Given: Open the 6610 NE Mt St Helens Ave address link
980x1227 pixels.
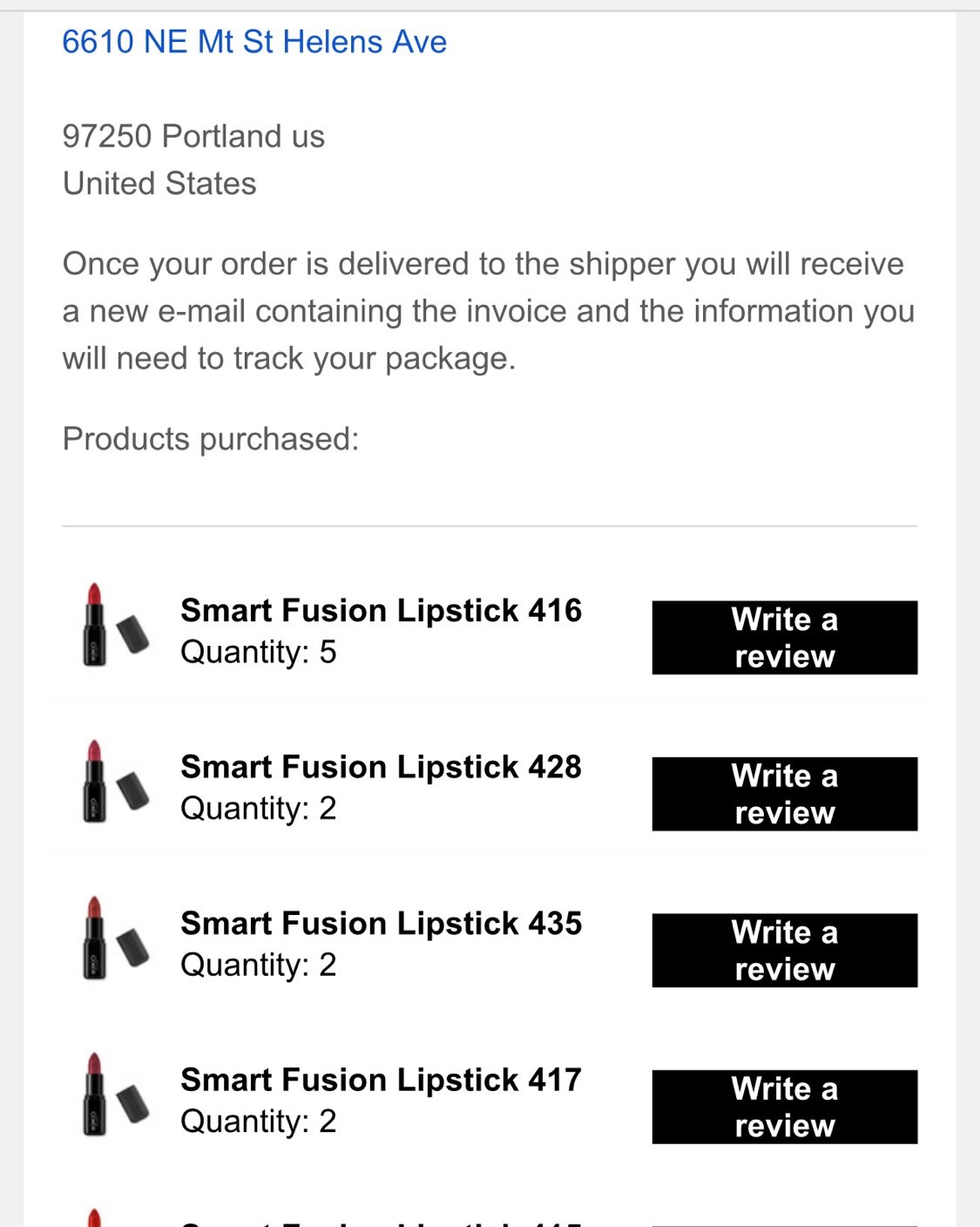Looking at the screenshot, I should pos(254,42).
